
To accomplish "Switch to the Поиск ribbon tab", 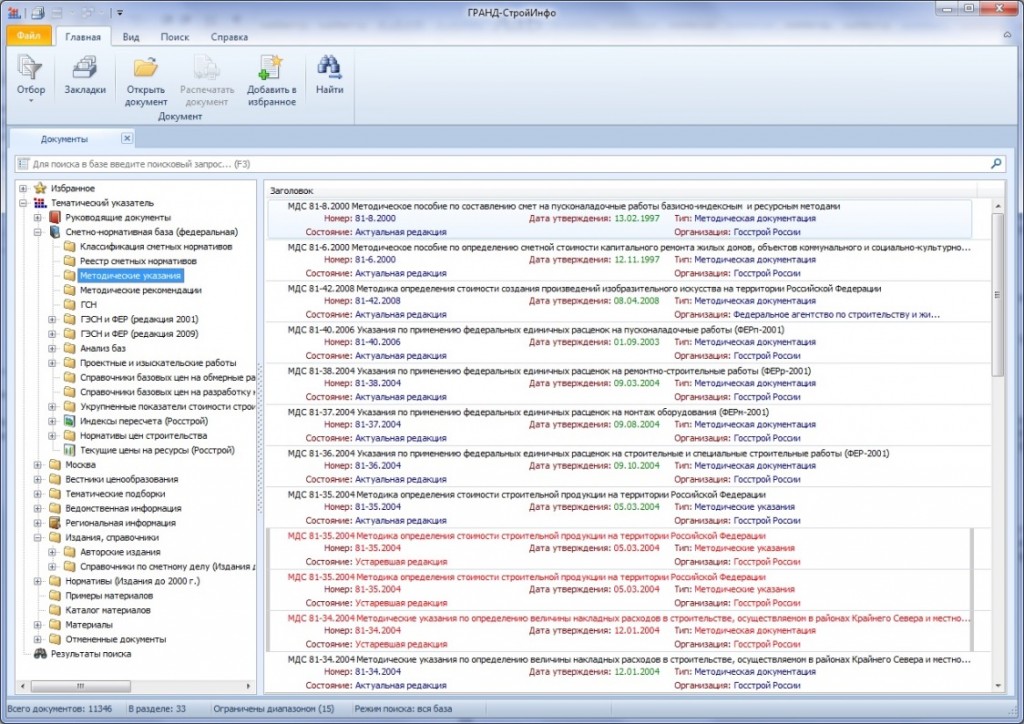I will 174,37.
